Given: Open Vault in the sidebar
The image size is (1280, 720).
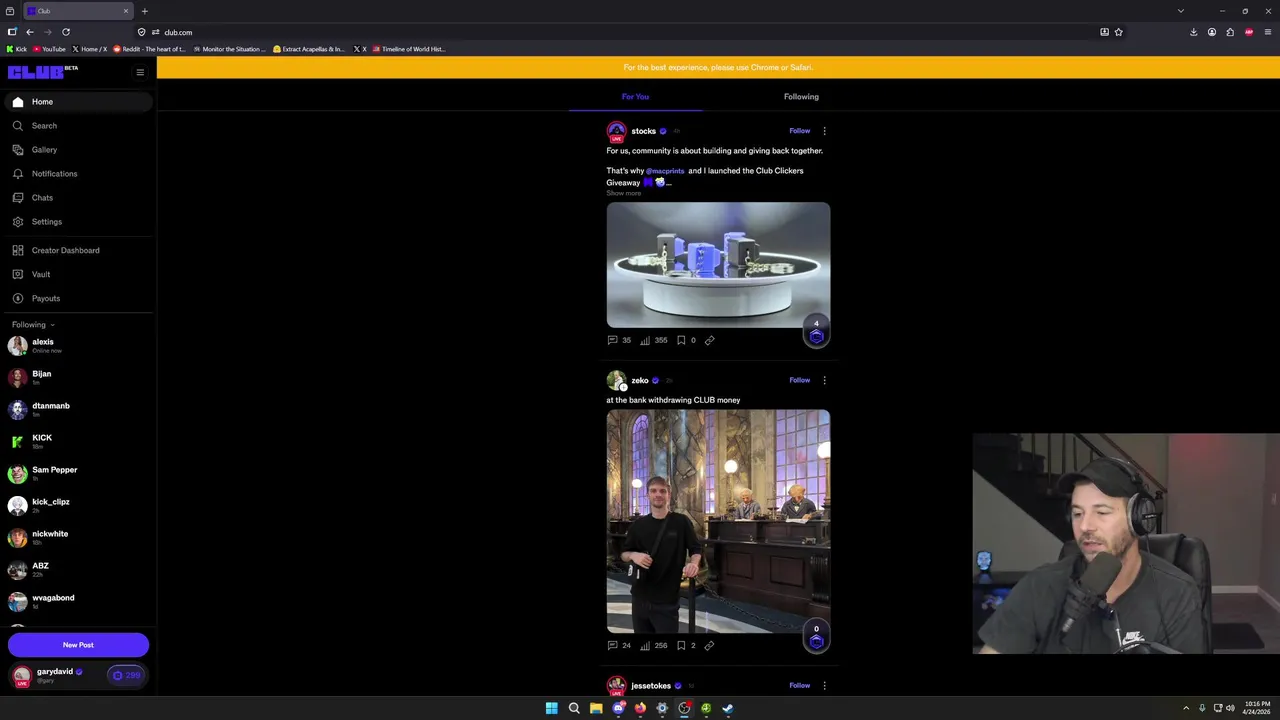Looking at the screenshot, I should click(77, 274).
